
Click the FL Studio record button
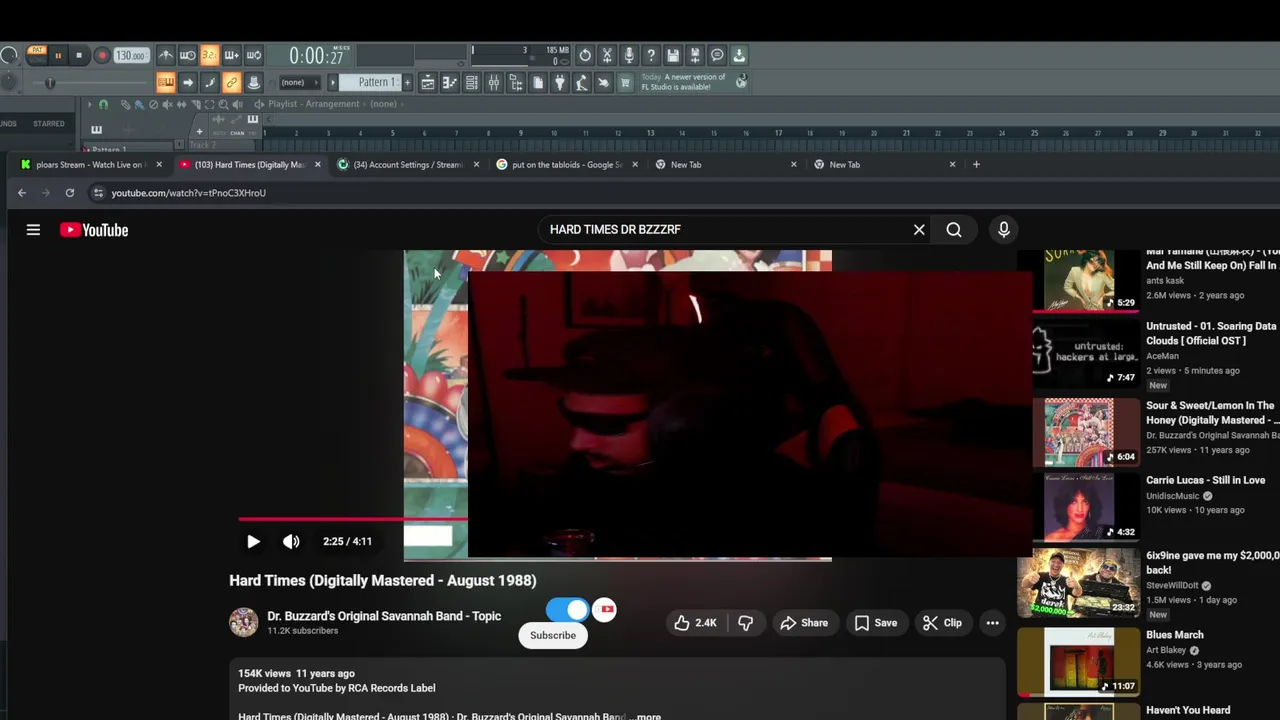[101, 56]
